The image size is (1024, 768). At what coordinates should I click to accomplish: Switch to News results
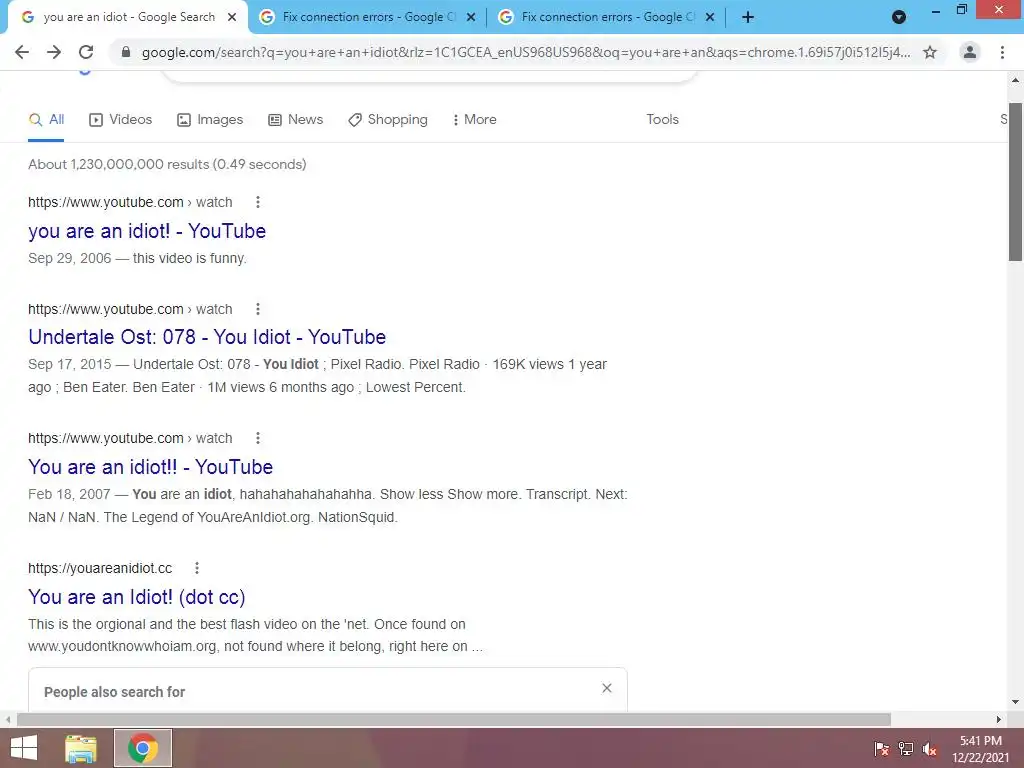(x=296, y=120)
